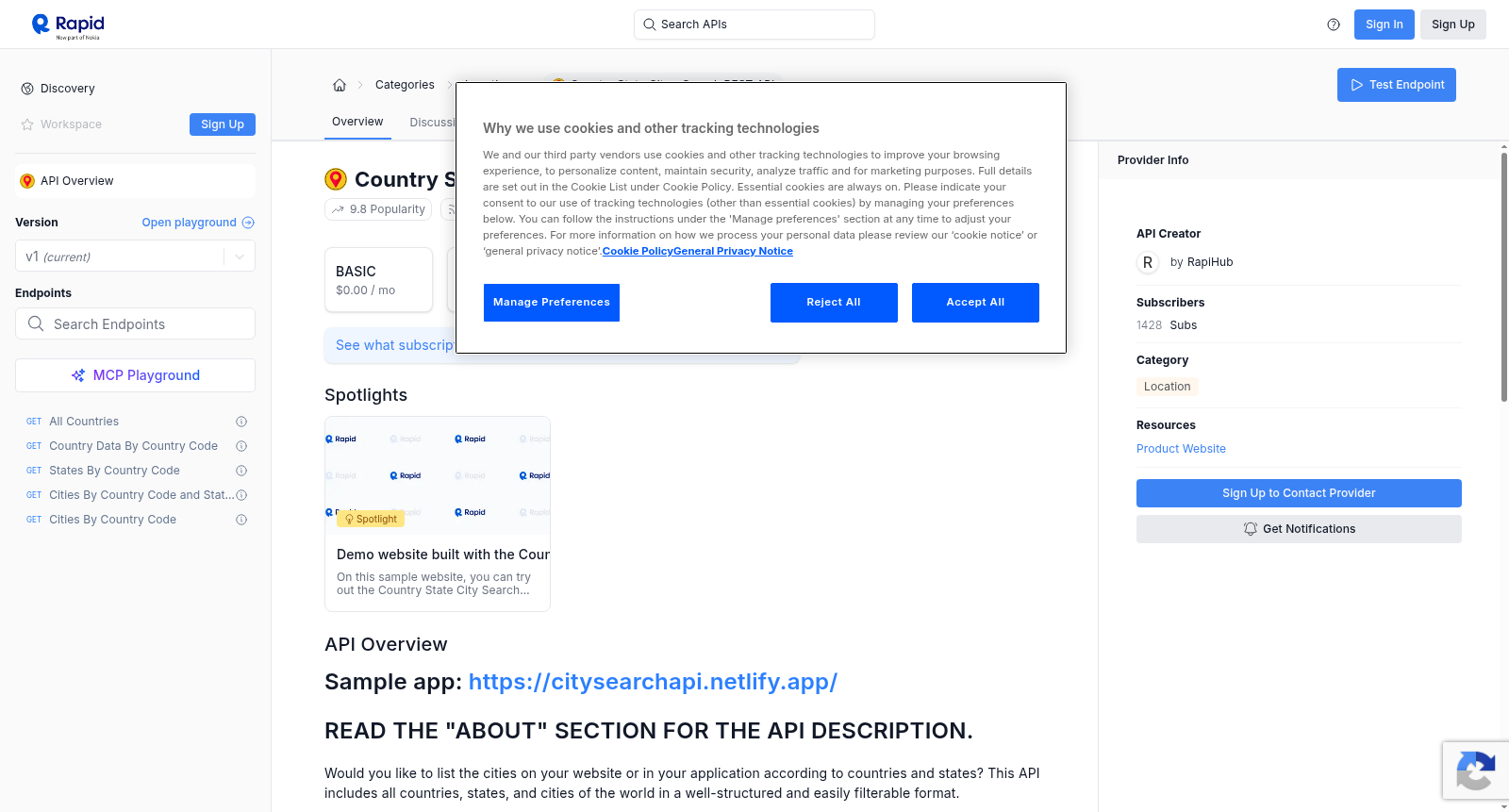Open the Categories breadcrumb
This screenshot has width=1509, height=812.
click(x=405, y=85)
